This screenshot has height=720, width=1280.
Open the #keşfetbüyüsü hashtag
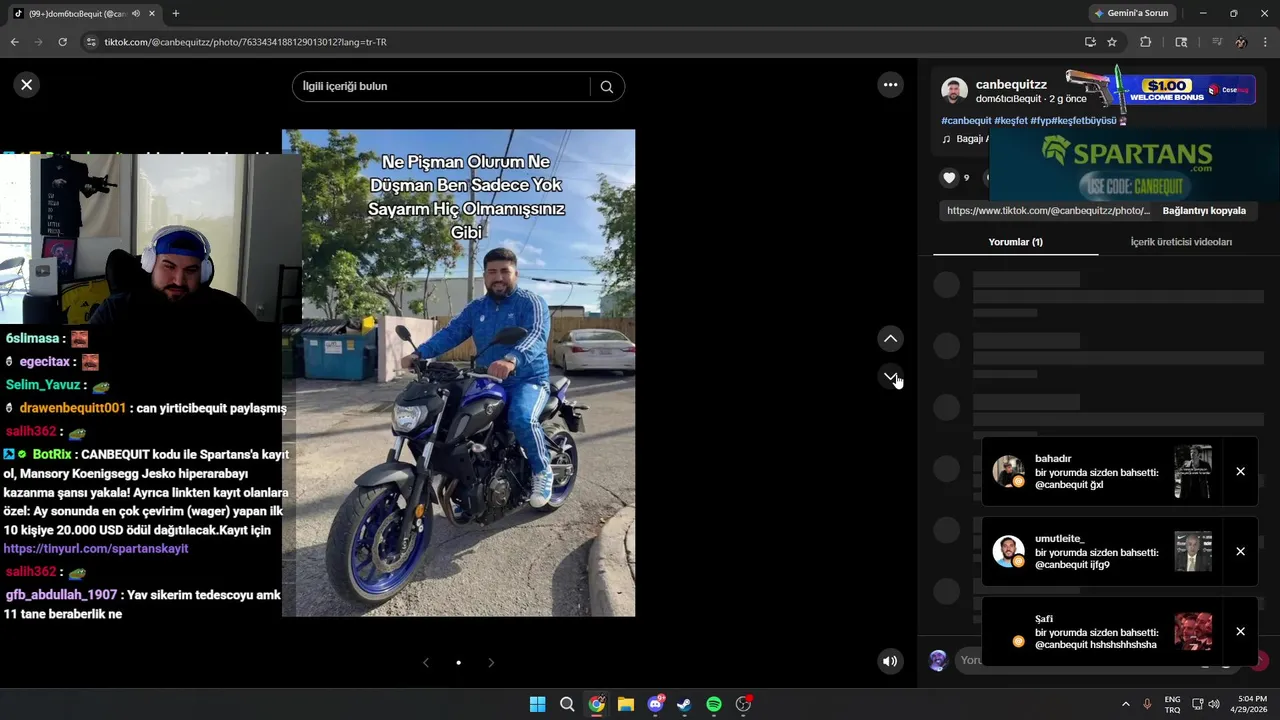tap(1083, 120)
